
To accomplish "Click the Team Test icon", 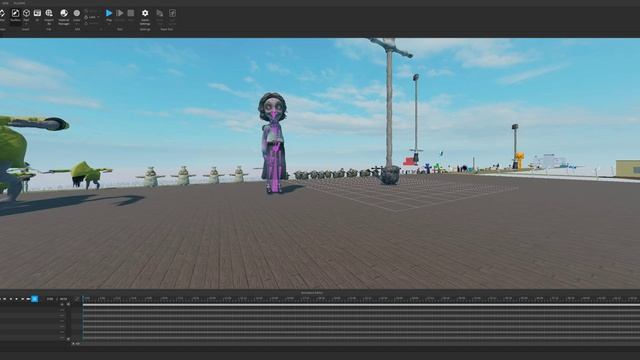I will point(160,13).
